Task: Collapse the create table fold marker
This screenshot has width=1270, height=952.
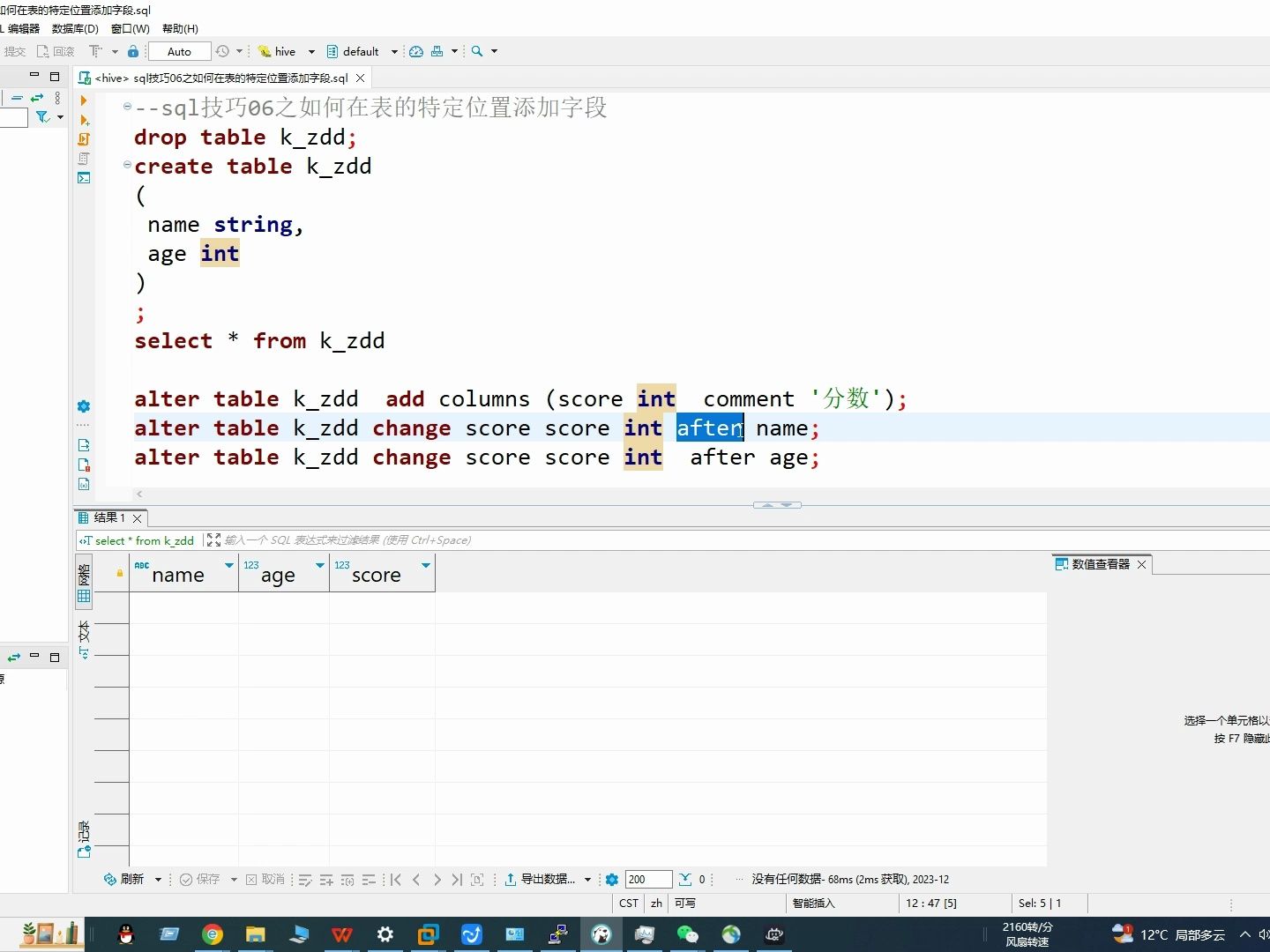Action: [127, 165]
